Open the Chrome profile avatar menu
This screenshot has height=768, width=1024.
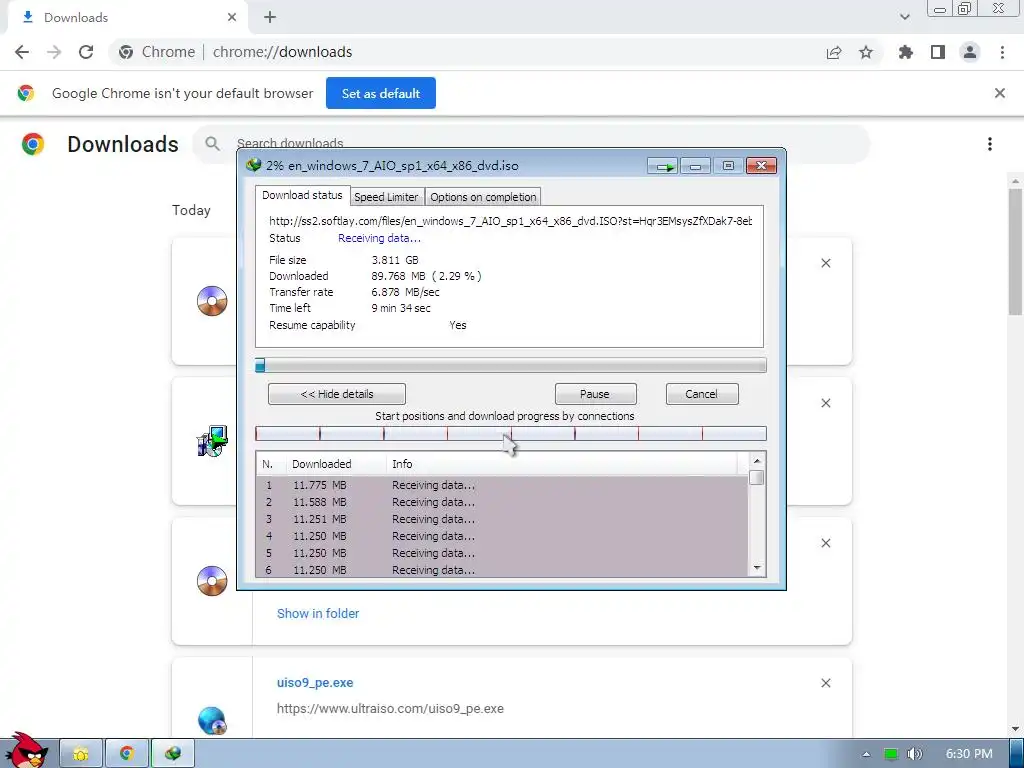pos(970,52)
